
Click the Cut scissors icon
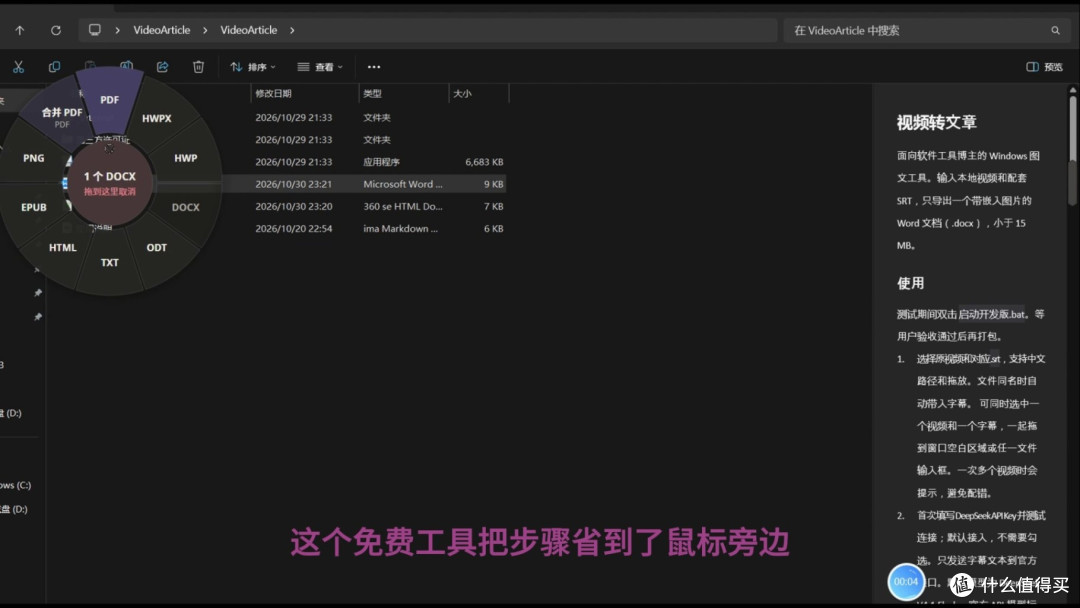[x=18, y=67]
